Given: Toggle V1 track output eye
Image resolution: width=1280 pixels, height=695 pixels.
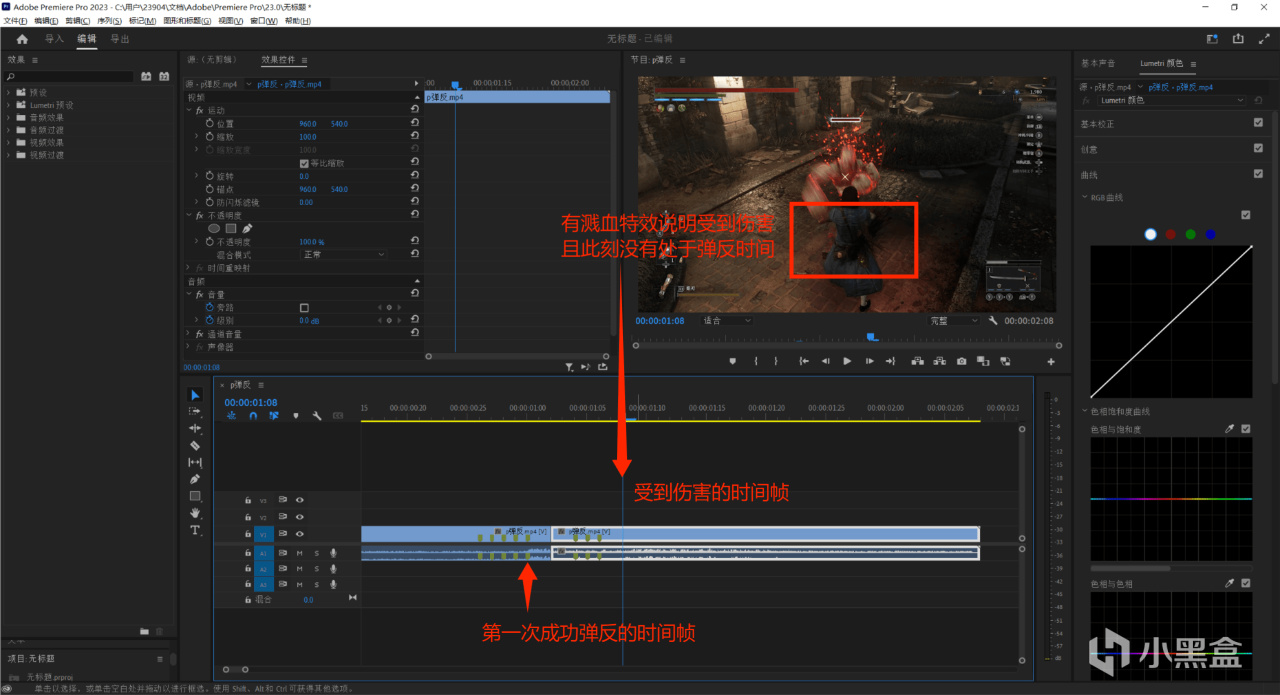Looking at the screenshot, I should click(x=299, y=534).
